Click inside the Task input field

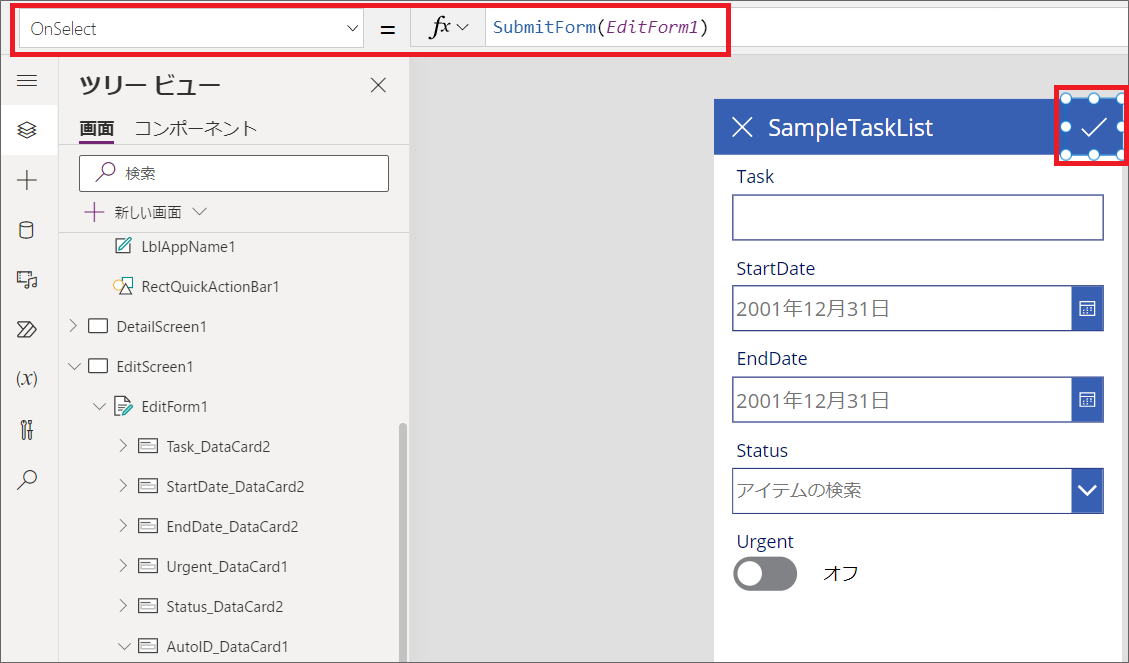pos(917,217)
